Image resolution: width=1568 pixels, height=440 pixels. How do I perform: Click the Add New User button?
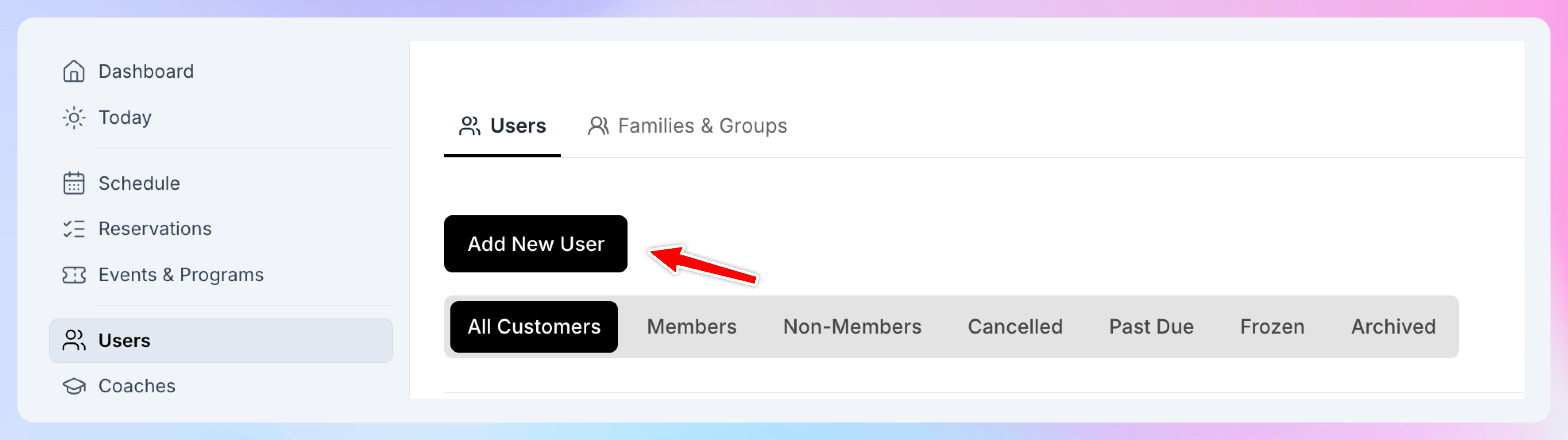(536, 243)
